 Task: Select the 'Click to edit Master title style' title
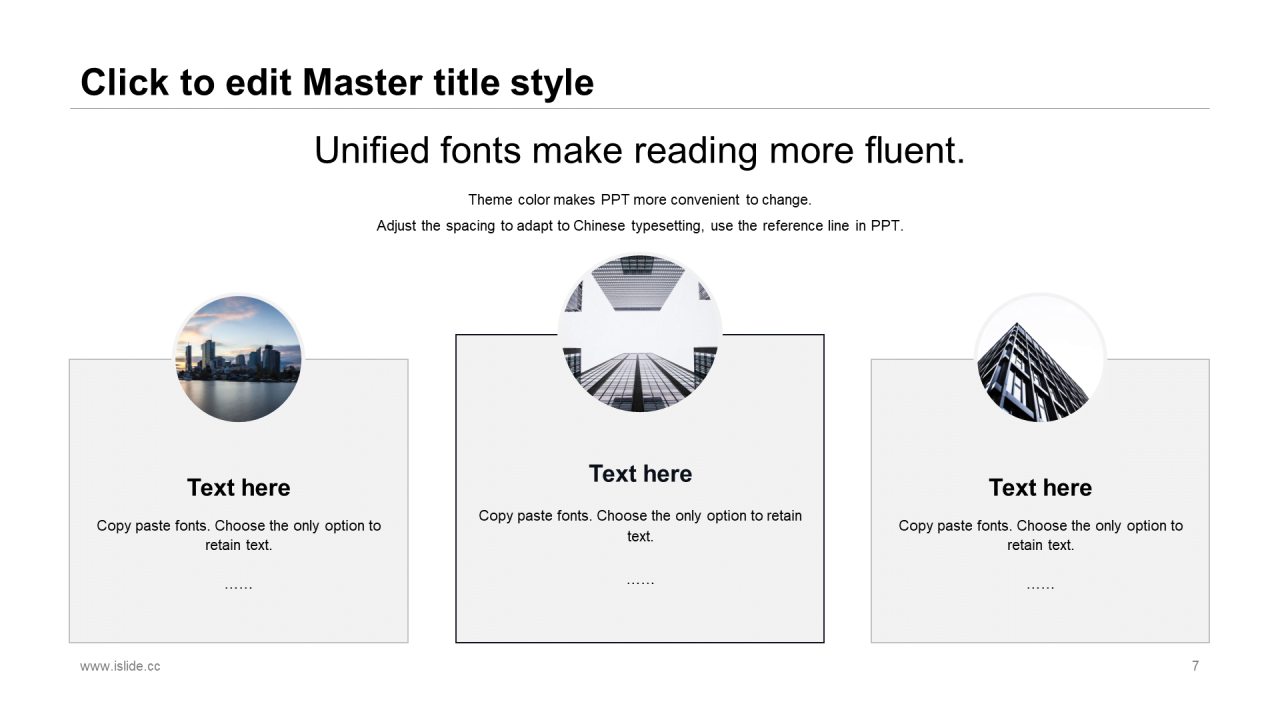[x=337, y=82]
